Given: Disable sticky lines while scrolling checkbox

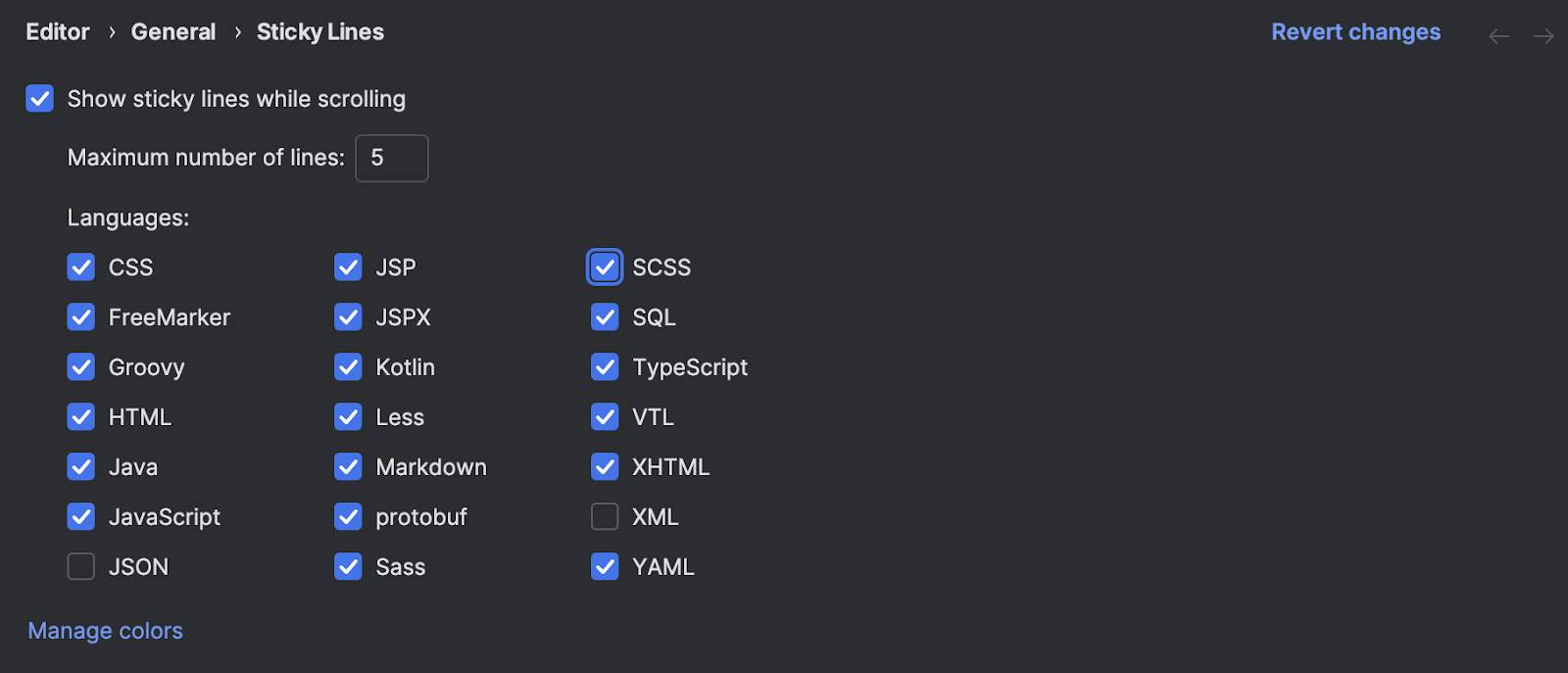Looking at the screenshot, I should tap(40, 99).
